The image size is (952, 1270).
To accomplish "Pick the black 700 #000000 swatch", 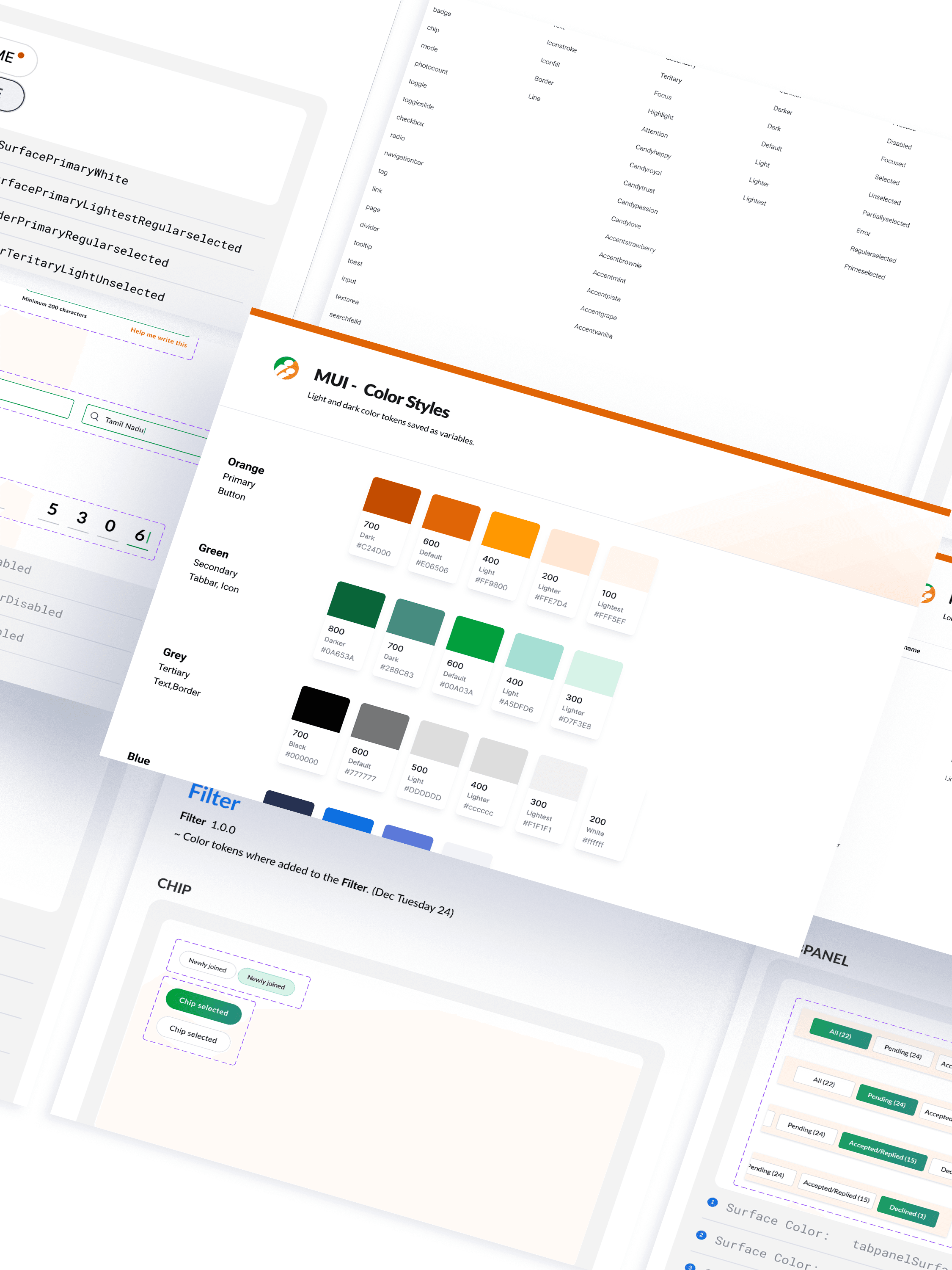I will pyautogui.click(x=321, y=709).
